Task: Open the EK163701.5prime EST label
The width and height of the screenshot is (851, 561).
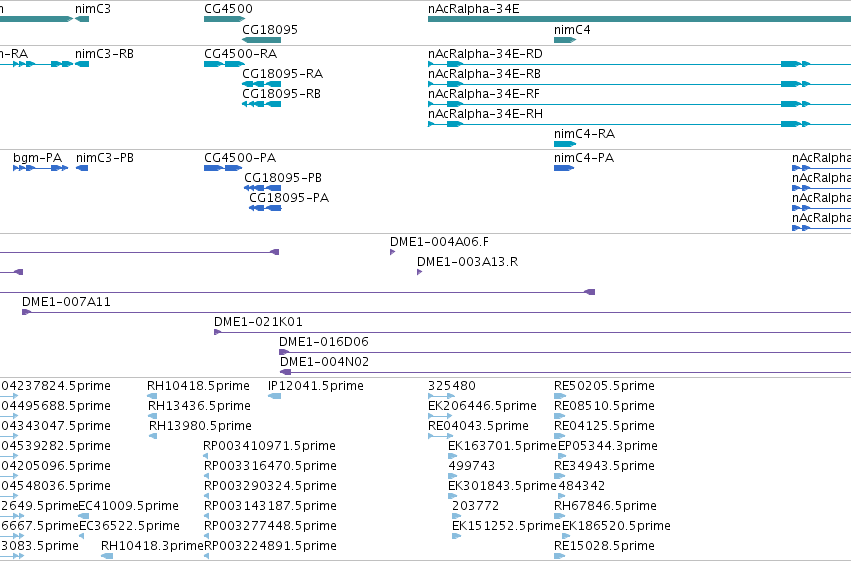Action: (x=502, y=447)
